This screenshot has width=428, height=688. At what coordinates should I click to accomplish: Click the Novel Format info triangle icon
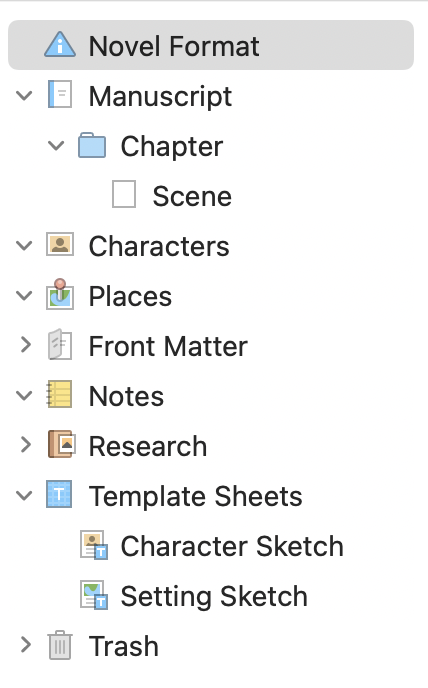click(60, 44)
